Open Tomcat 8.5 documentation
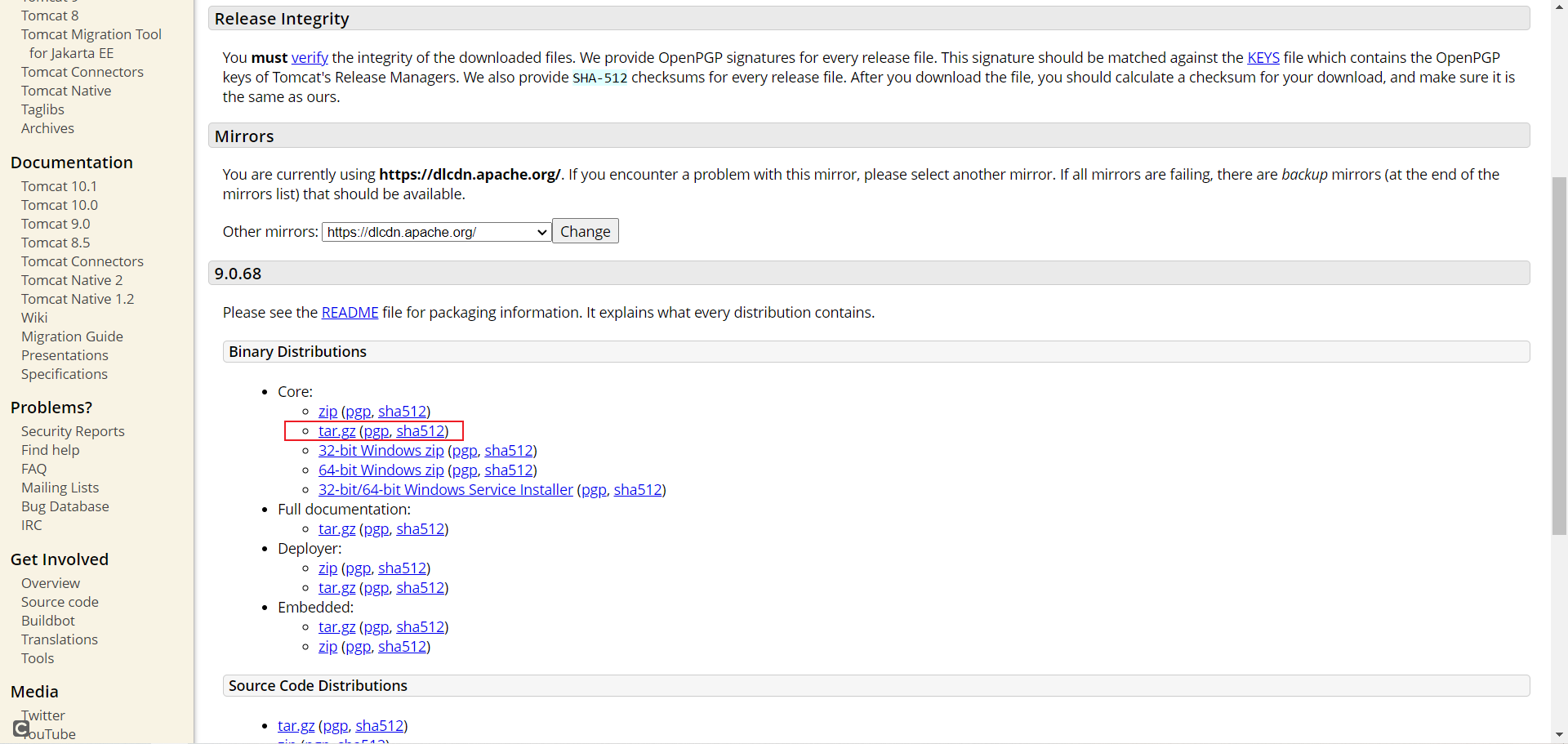This screenshot has height=744, width=1568. 56,243
